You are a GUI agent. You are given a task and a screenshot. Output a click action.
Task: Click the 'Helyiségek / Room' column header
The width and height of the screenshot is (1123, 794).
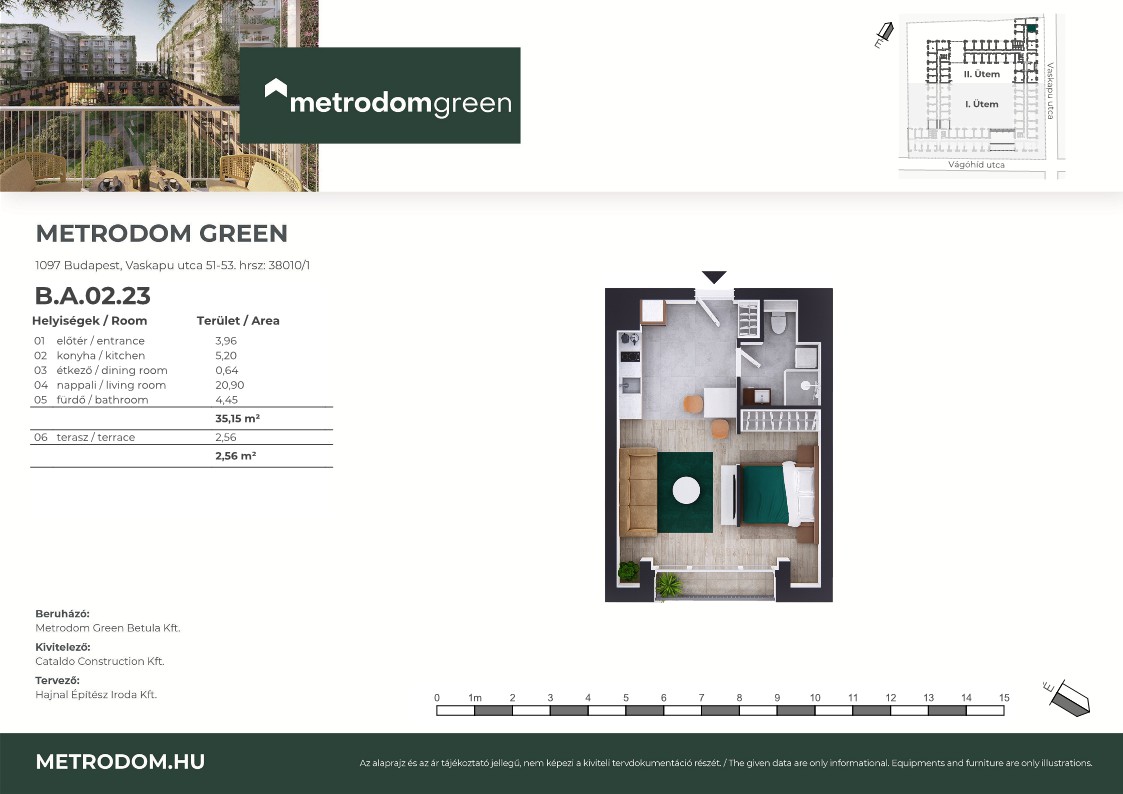pyautogui.click(x=90, y=321)
